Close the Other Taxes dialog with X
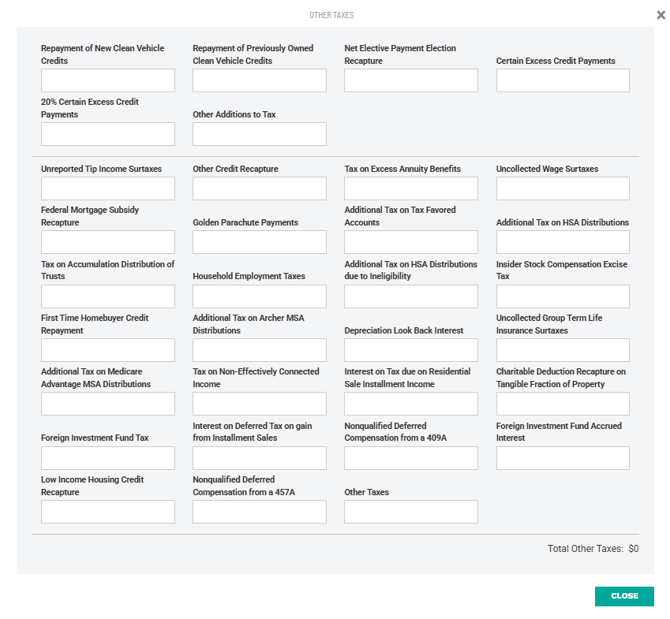The width and height of the screenshot is (670, 619). coord(661,15)
